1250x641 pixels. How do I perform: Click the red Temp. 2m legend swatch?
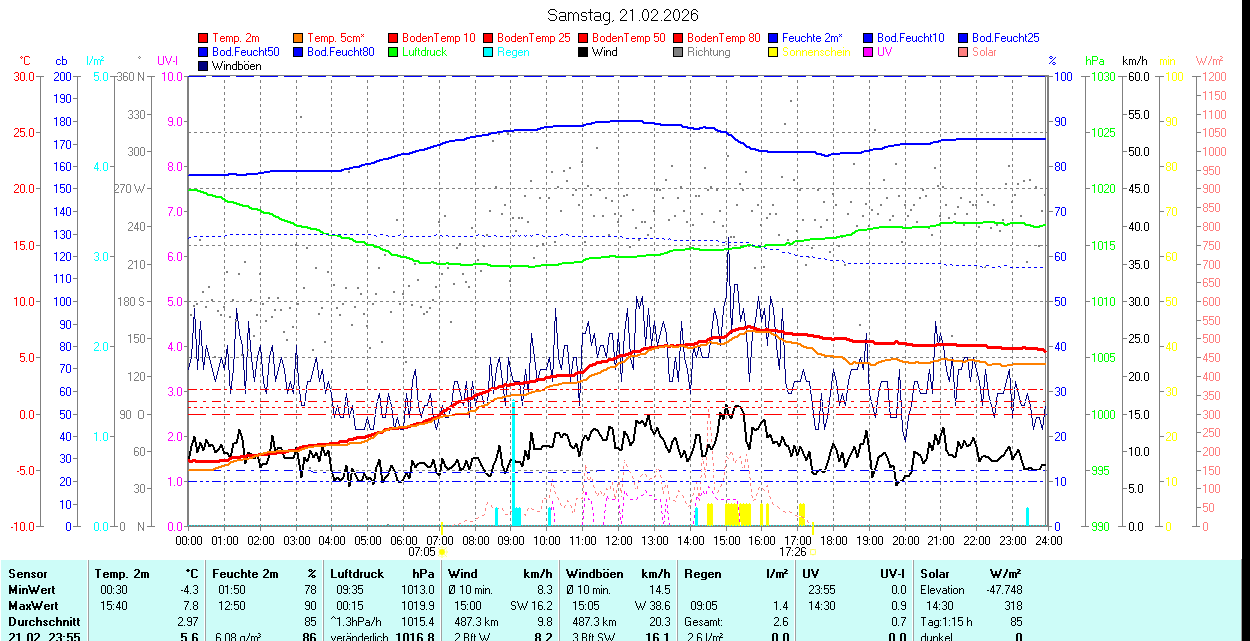pyautogui.click(x=204, y=38)
